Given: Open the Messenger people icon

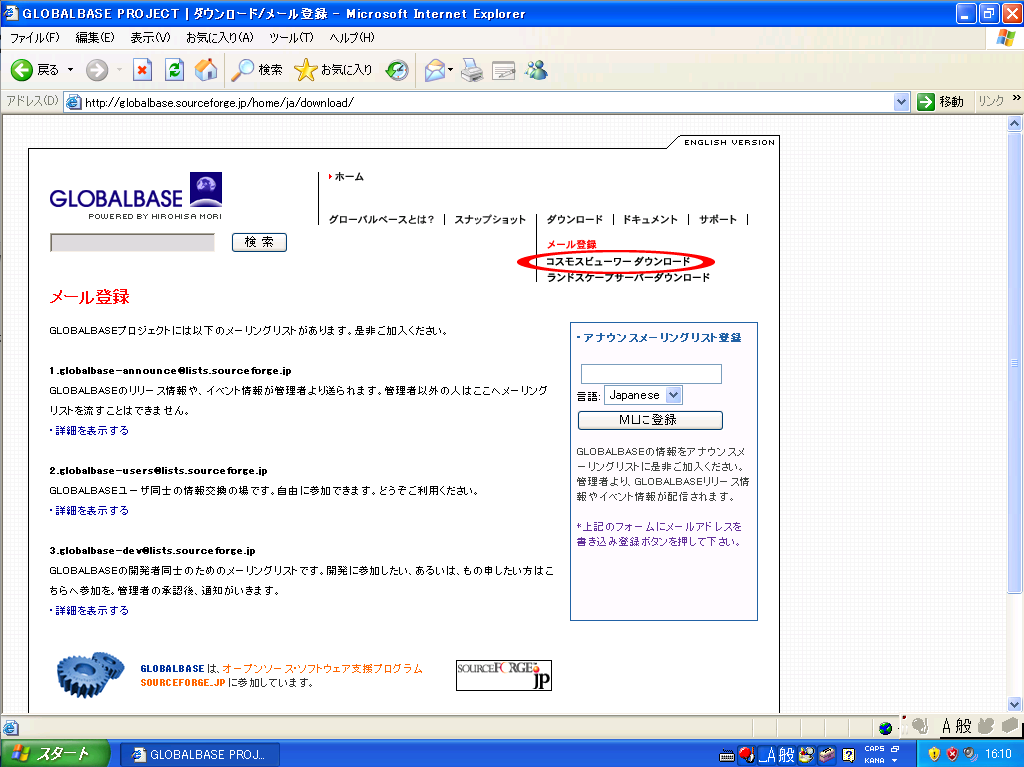Looking at the screenshot, I should [x=536, y=70].
